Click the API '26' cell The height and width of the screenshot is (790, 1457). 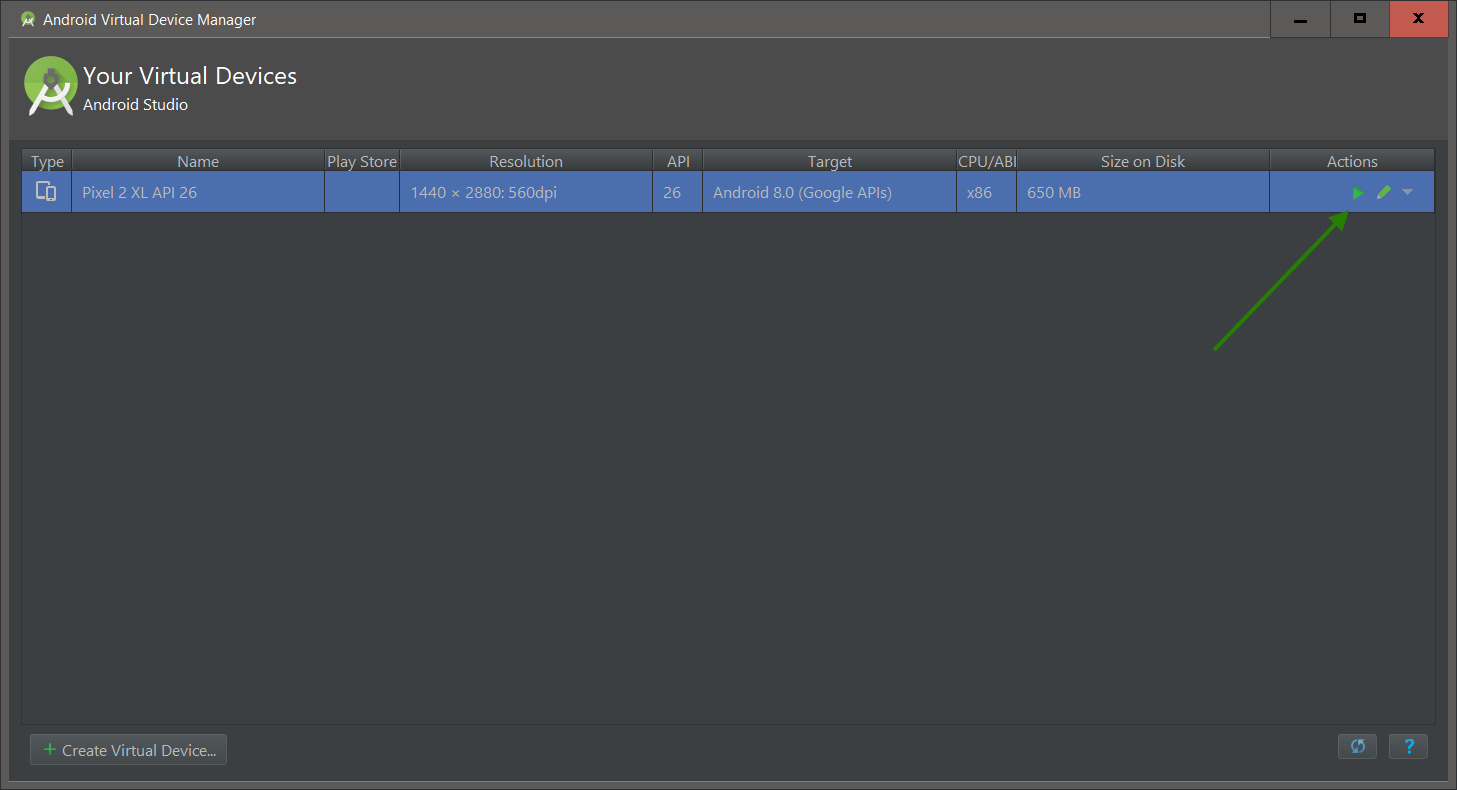click(678, 192)
